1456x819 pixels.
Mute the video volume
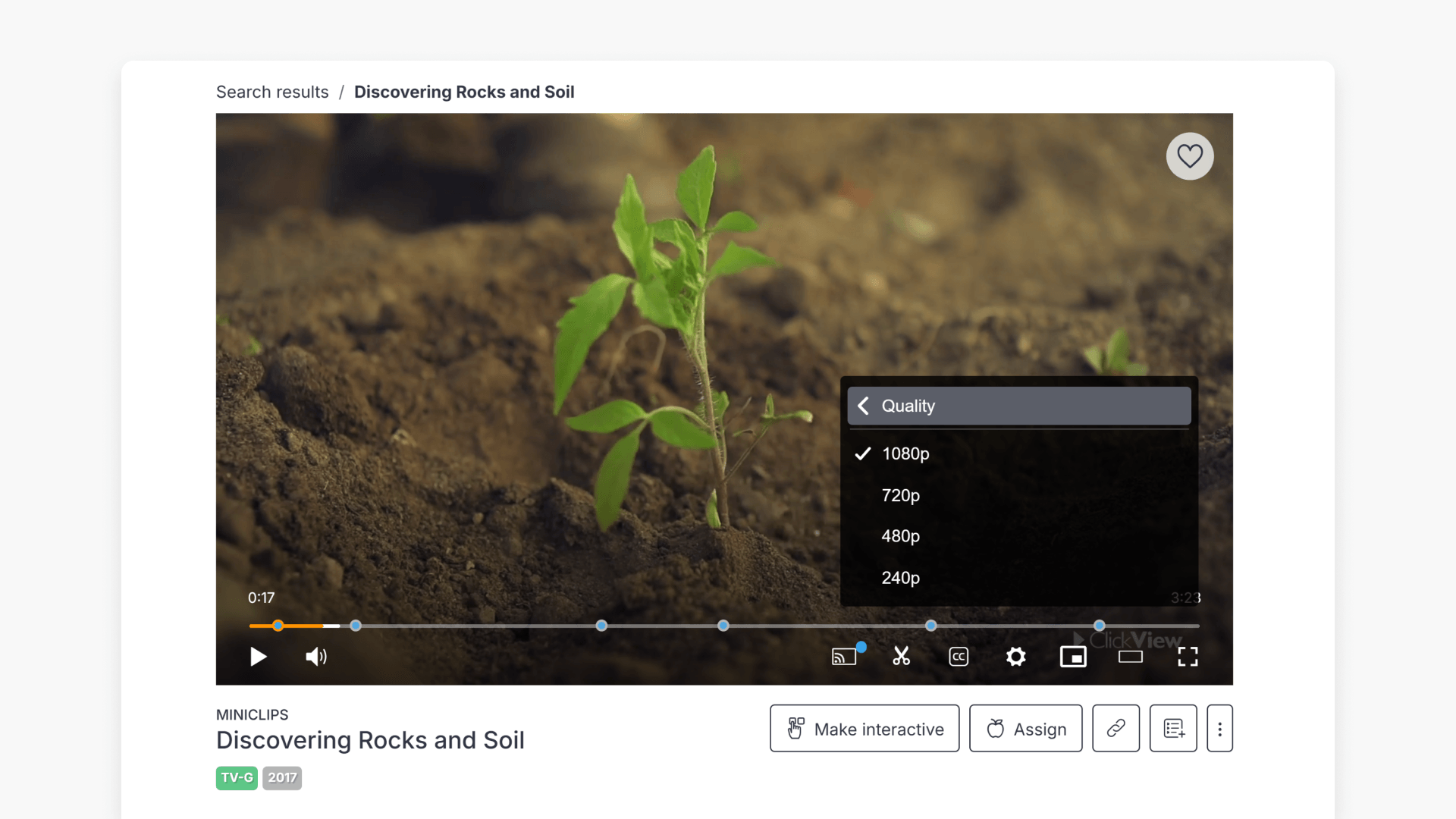point(315,657)
